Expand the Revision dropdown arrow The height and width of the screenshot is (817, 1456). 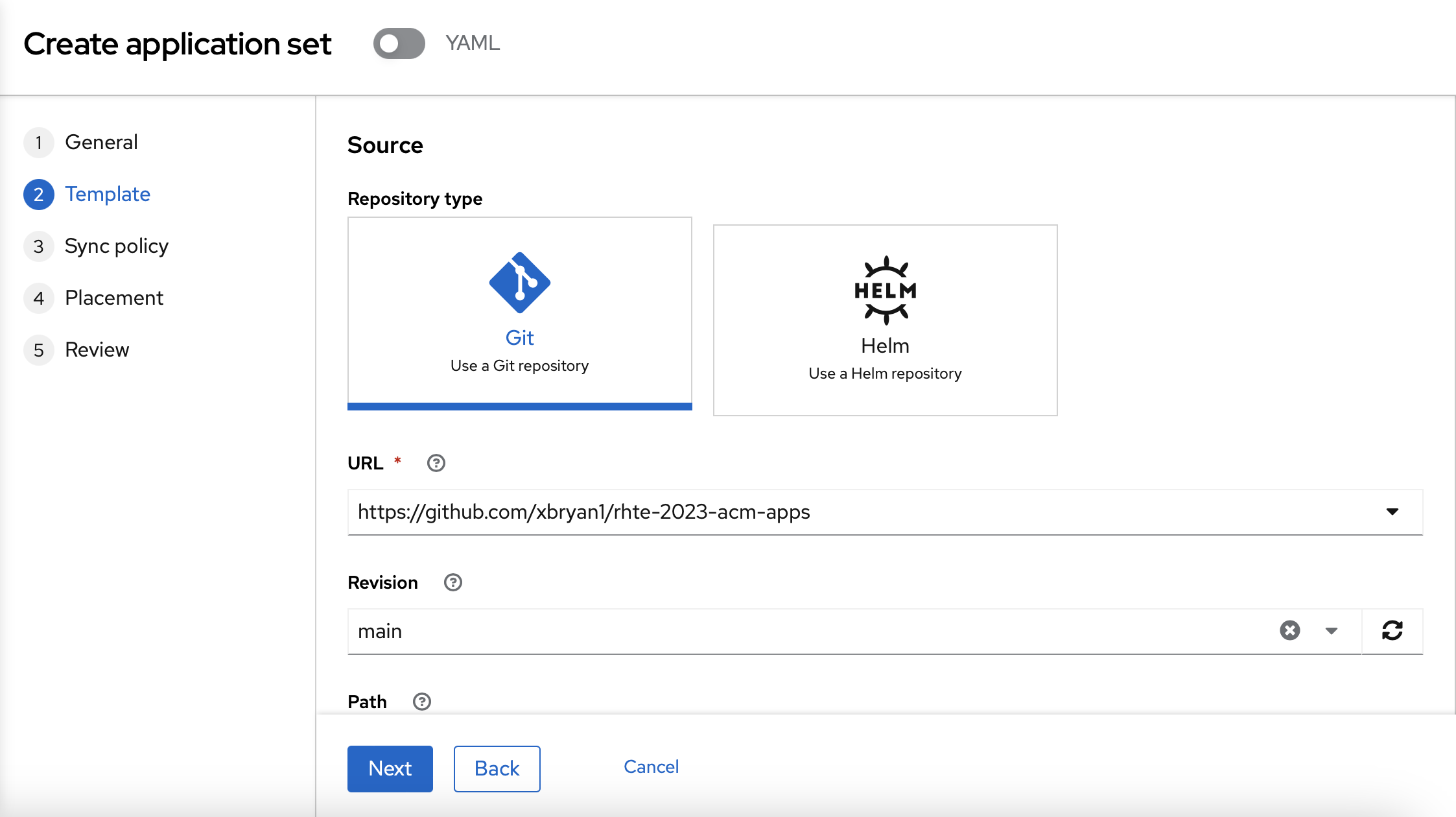click(x=1332, y=631)
